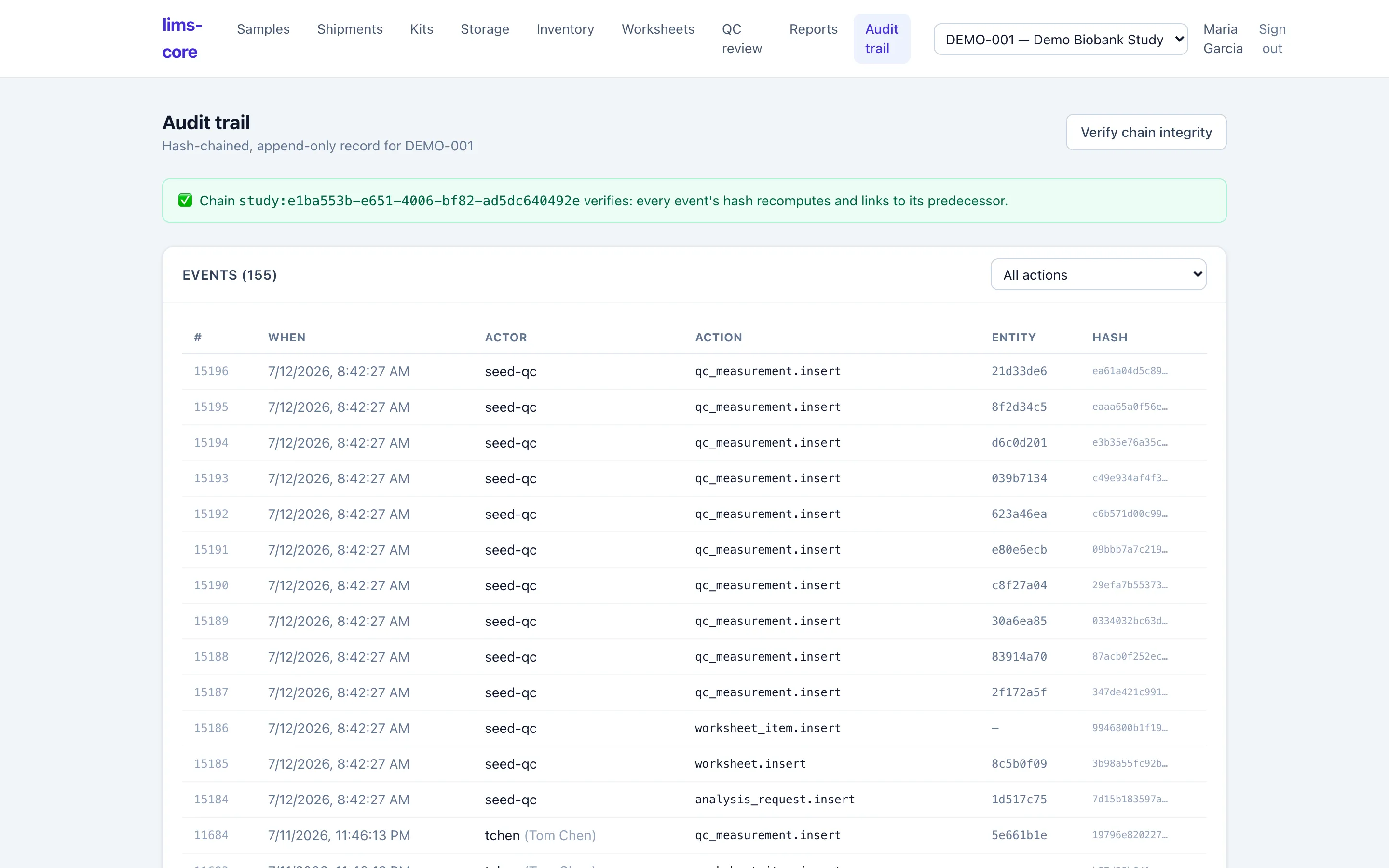Click the 7/11/2026, 11:46:13 PM timestamp

339,835
